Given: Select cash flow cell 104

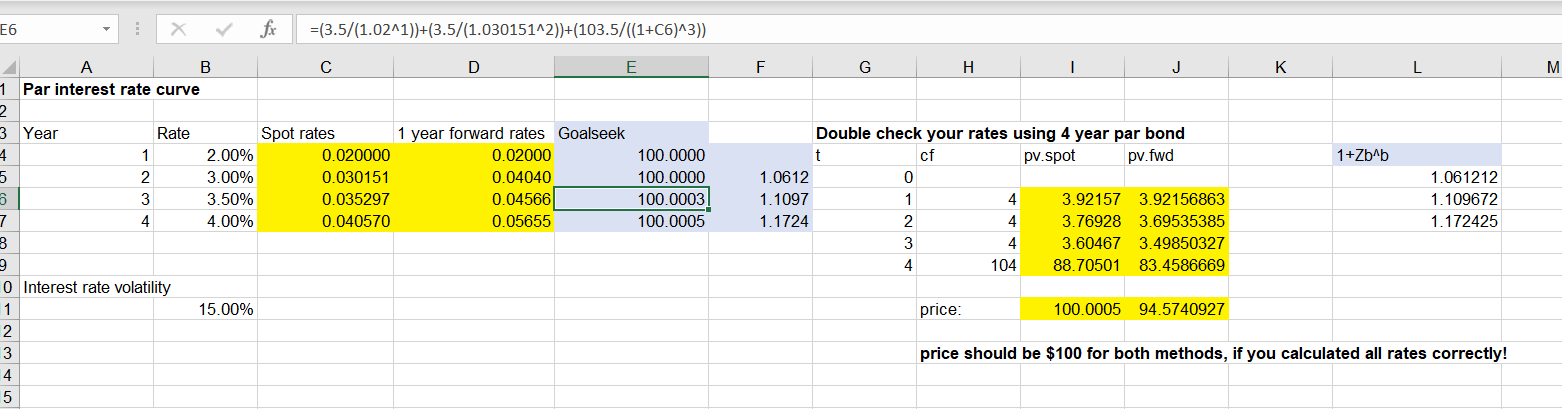Looking at the screenshot, I should (x=967, y=265).
